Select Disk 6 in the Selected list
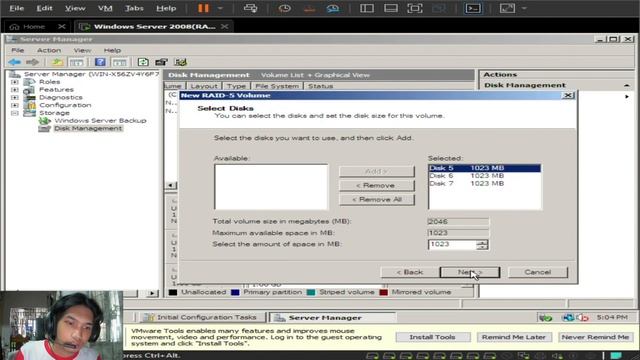Viewport: 640px width, 360px height. [x=484, y=176]
